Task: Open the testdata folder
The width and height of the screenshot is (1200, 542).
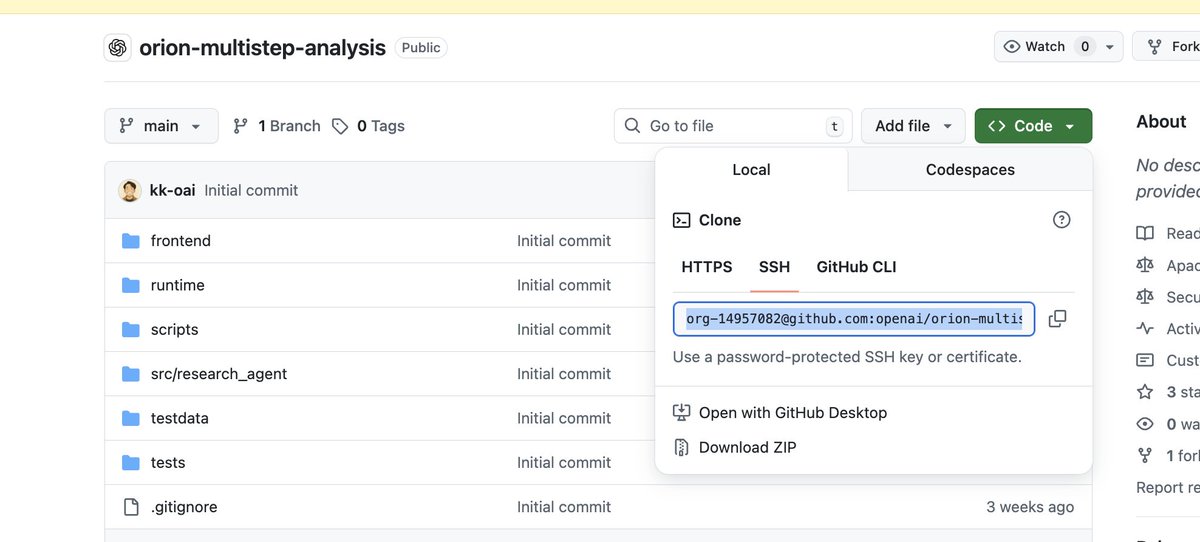Action: [x=179, y=418]
